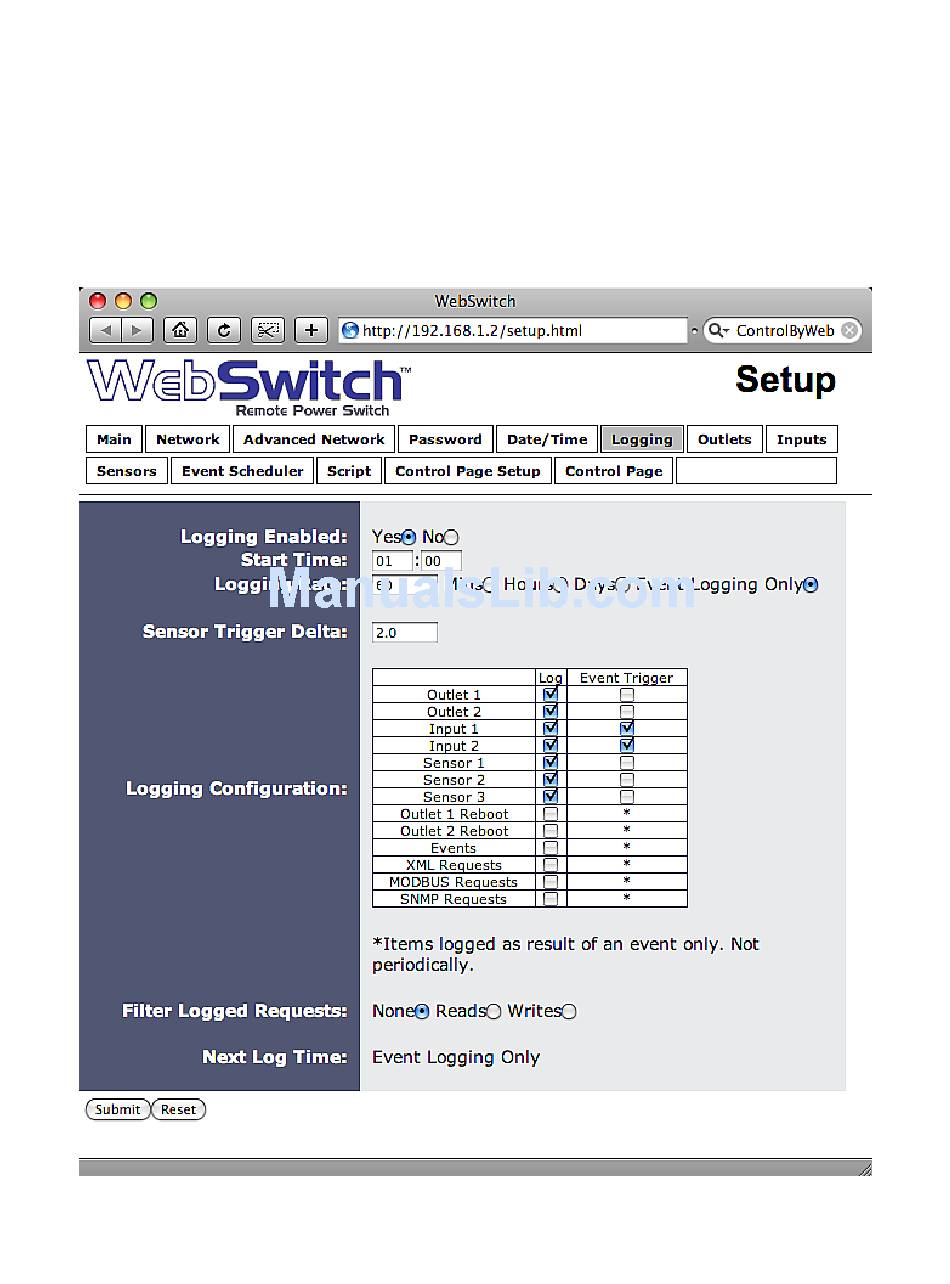Open the search magnifier menu in the search box
This screenshot has height=1284, width=950.
click(x=719, y=330)
